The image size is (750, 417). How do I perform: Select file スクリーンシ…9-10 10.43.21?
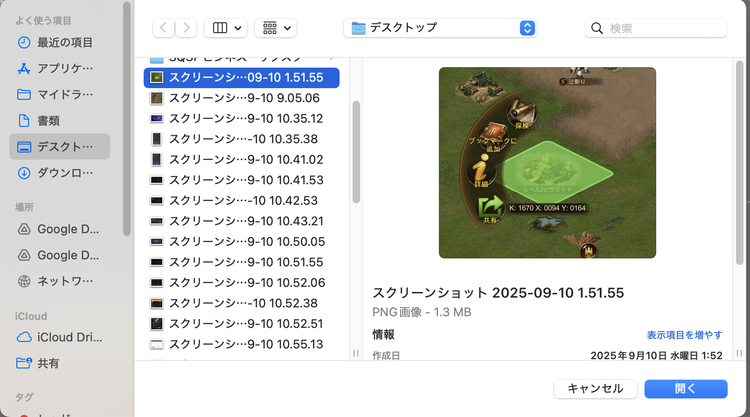point(242,221)
